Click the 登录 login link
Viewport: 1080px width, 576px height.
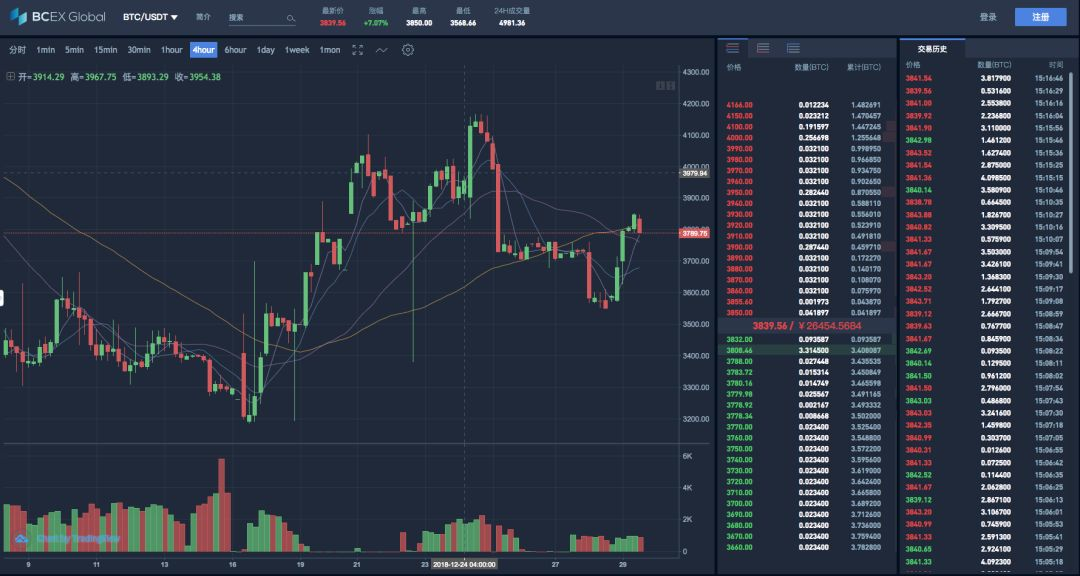pos(988,17)
